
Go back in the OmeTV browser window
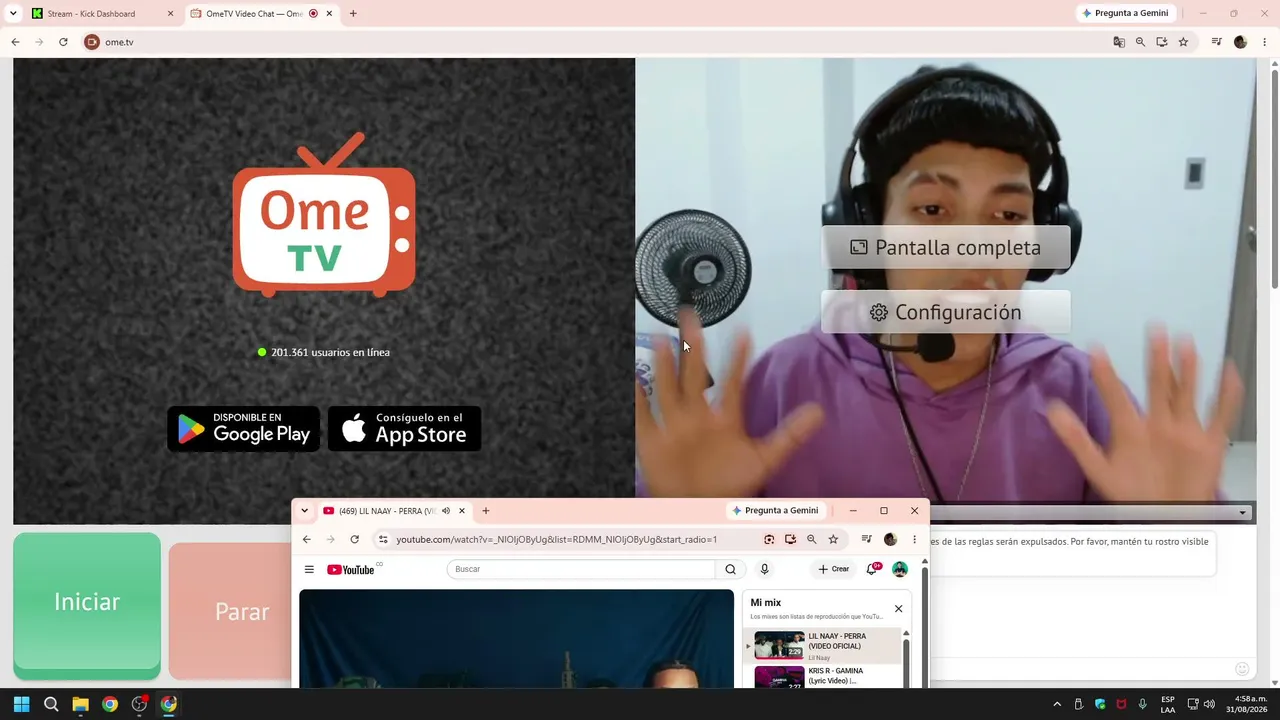tap(15, 42)
